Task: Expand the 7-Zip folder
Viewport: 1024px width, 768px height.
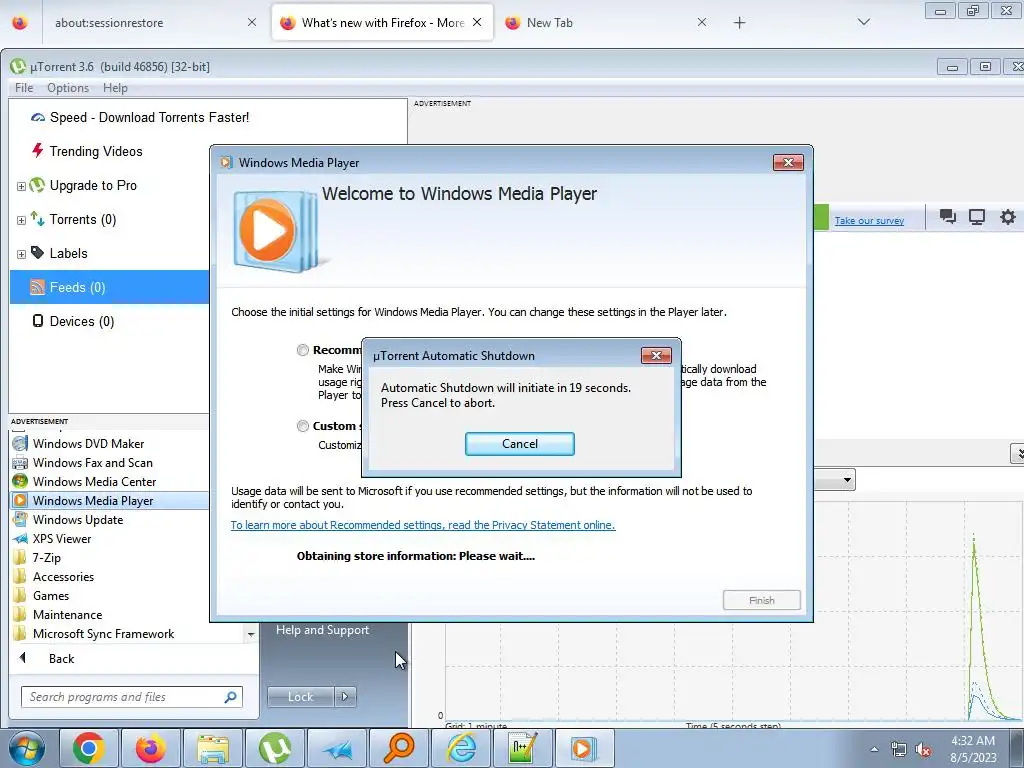Action: coord(46,558)
